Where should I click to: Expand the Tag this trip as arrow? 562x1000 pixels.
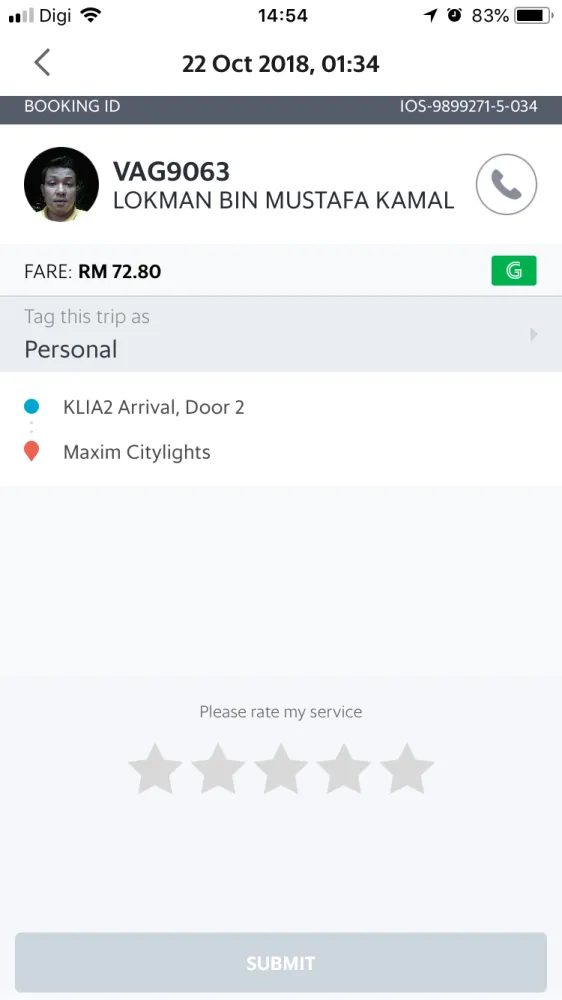tap(534, 334)
